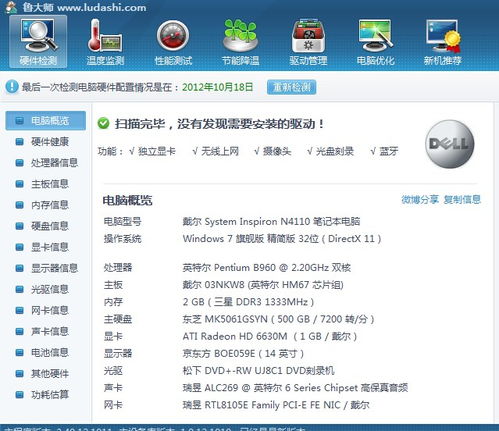The height and width of the screenshot is (431, 499).
Task: Open 电池信息 sidebar item
Action: [x=46, y=352]
